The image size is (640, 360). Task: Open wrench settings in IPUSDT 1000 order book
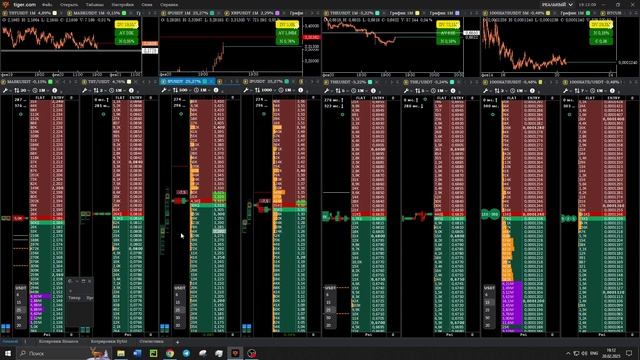point(246,90)
